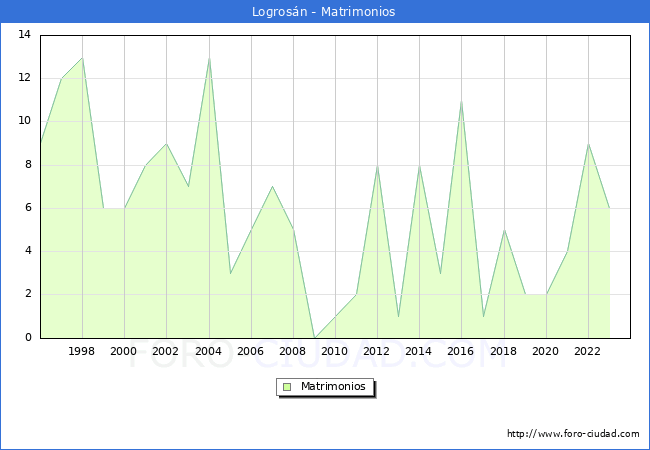The width and height of the screenshot is (650, 450).
Task: Click the 2022 peak data point
Action: point(588,144)
